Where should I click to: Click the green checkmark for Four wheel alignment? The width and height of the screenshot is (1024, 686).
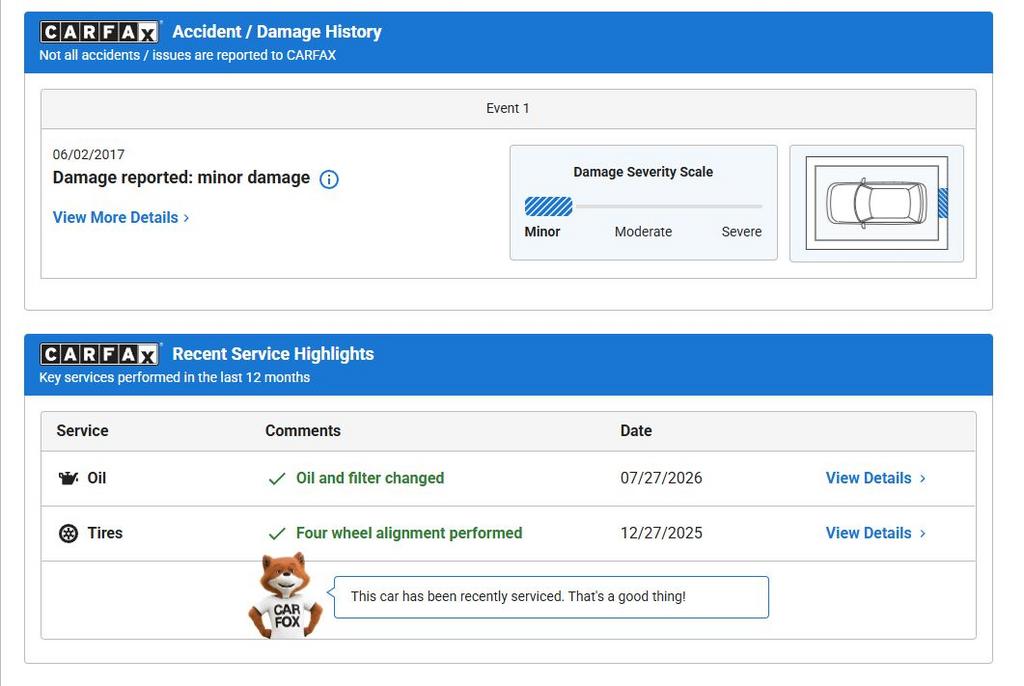tap(277, 534)
